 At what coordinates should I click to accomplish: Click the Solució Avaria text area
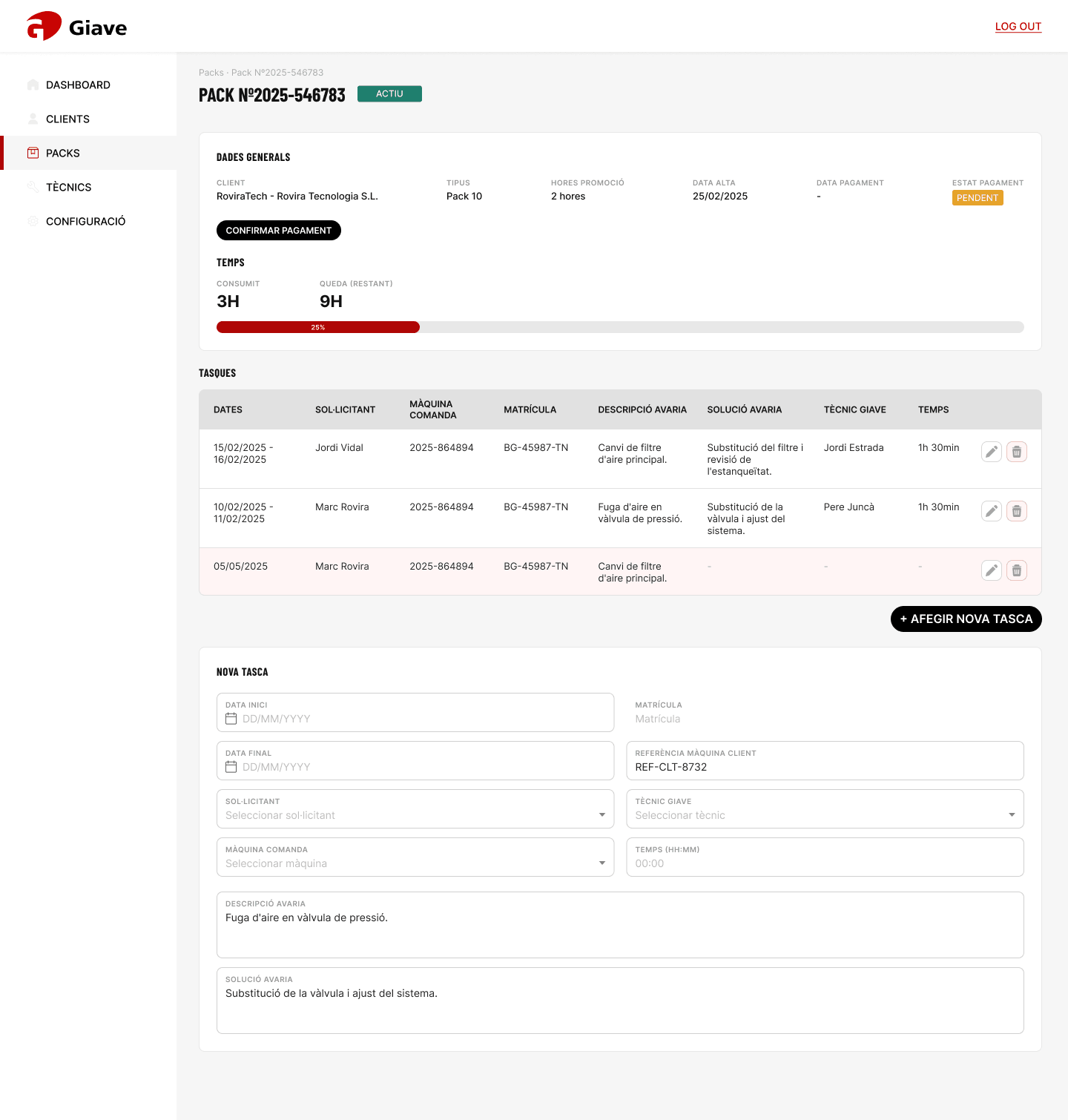[620, 1001]
